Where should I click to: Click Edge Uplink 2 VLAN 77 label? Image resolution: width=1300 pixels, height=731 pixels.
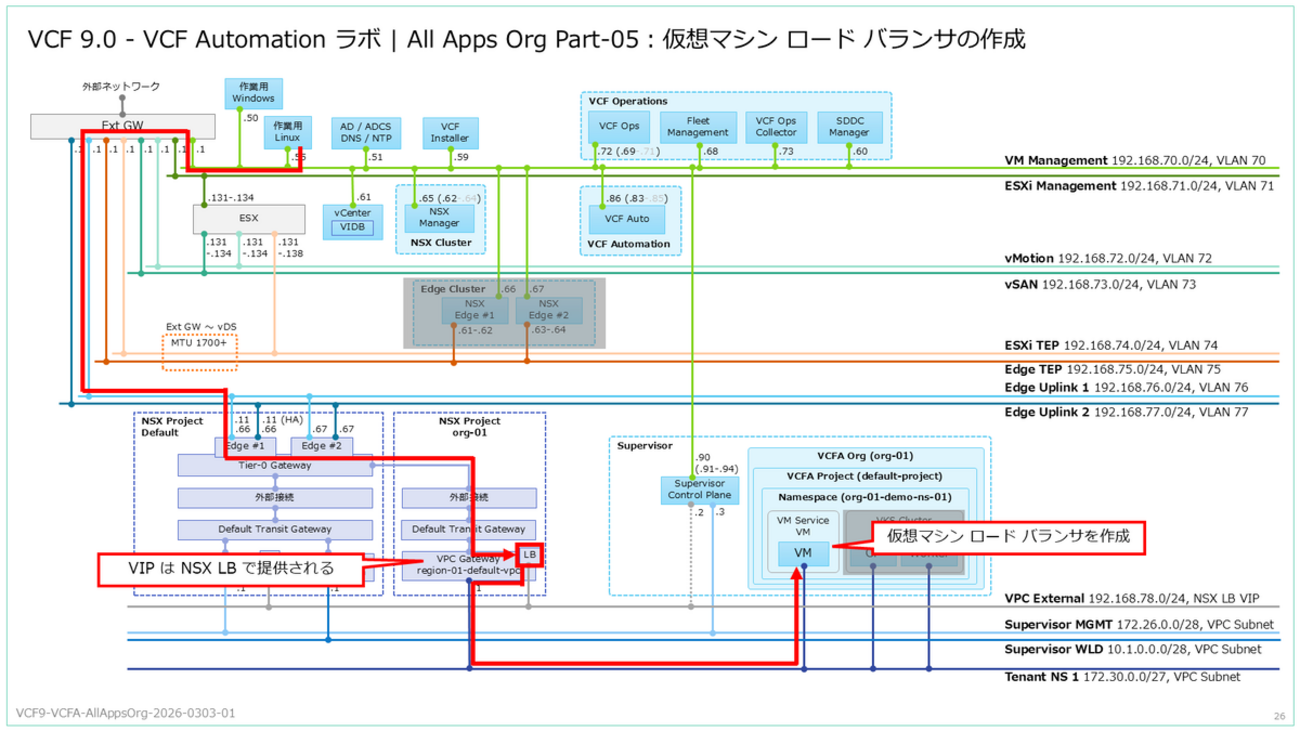(x=1126, y=411)
